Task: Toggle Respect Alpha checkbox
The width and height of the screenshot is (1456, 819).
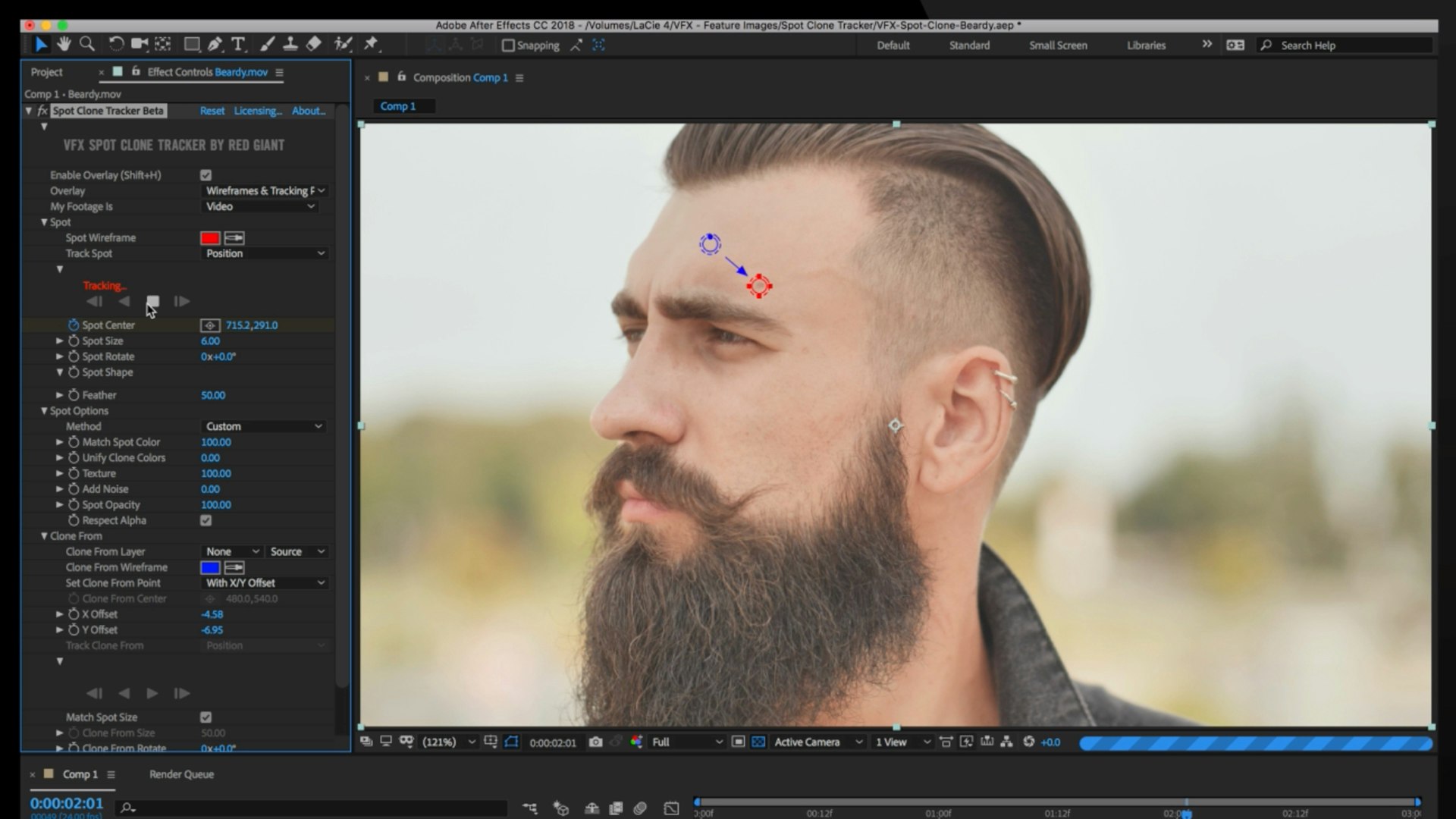Action: [206, 520]
